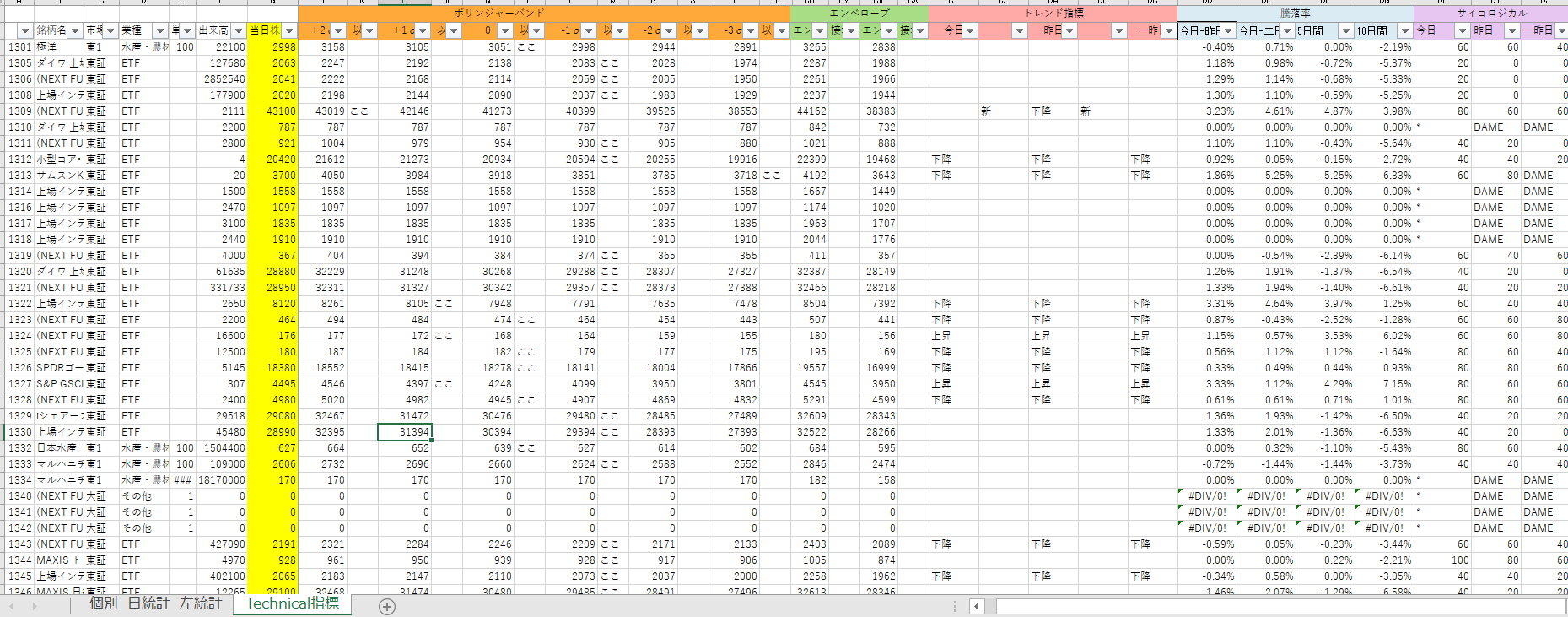Screen dimensions: 1568x617
Task: Select the 2852540 volume cell
Action: (x=222, y=79)
